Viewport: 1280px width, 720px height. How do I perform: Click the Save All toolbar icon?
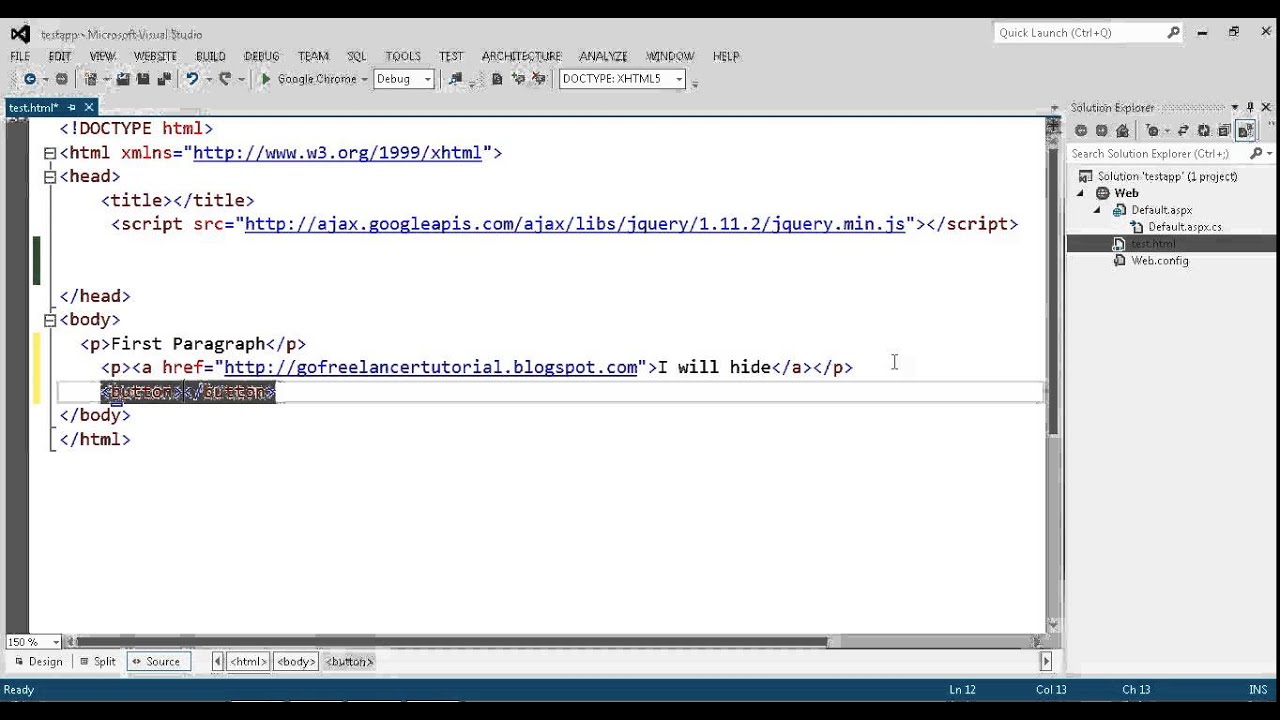pos(164,79)
